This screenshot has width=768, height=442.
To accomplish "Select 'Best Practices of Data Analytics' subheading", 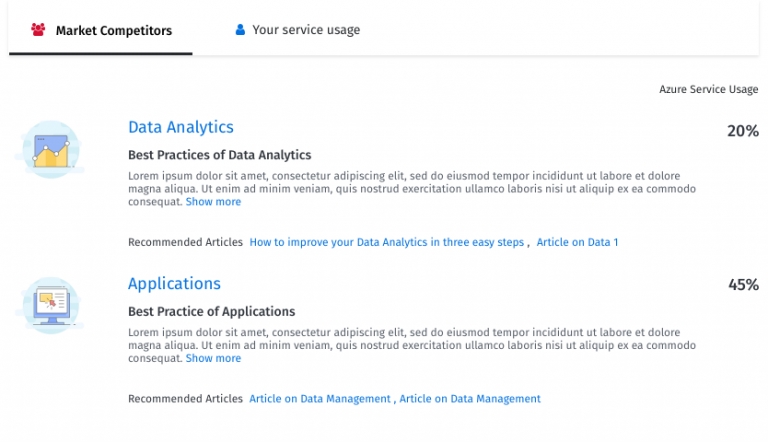I will 220,155.
